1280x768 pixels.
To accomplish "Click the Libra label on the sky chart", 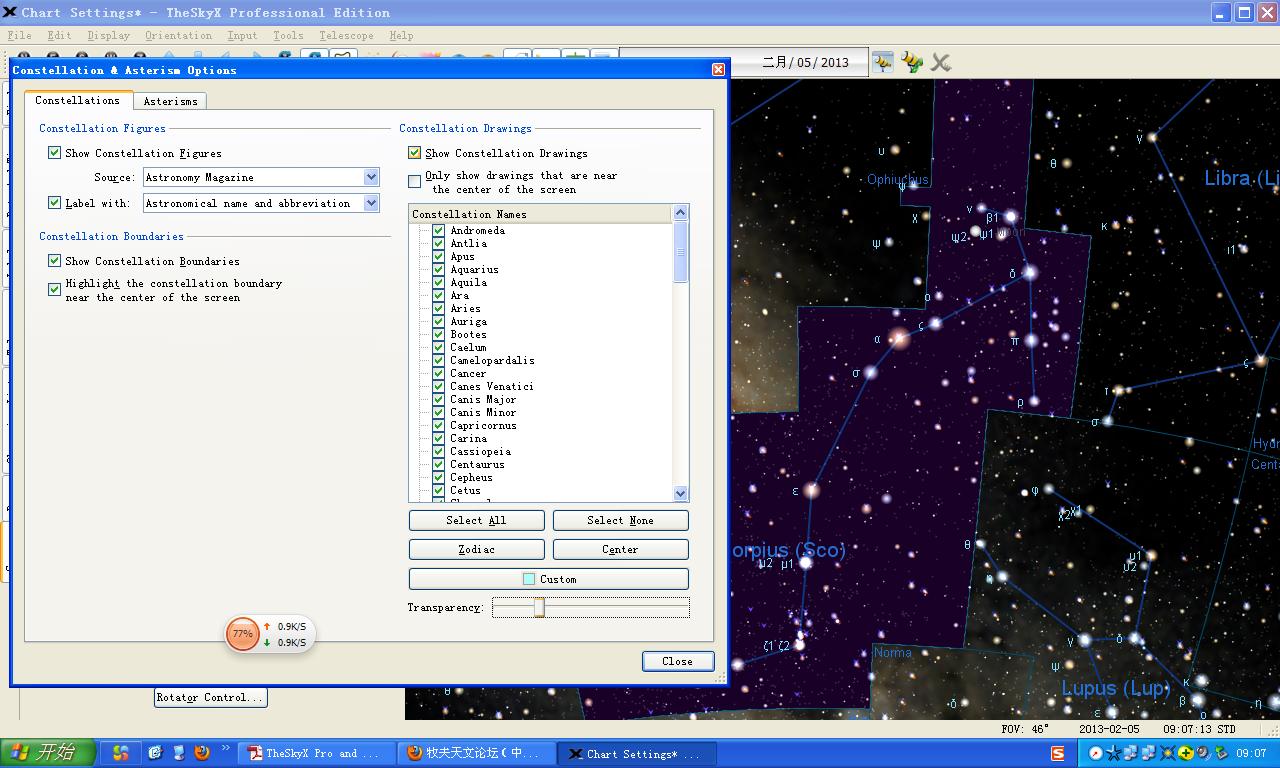I will [x=1241, y=178].
